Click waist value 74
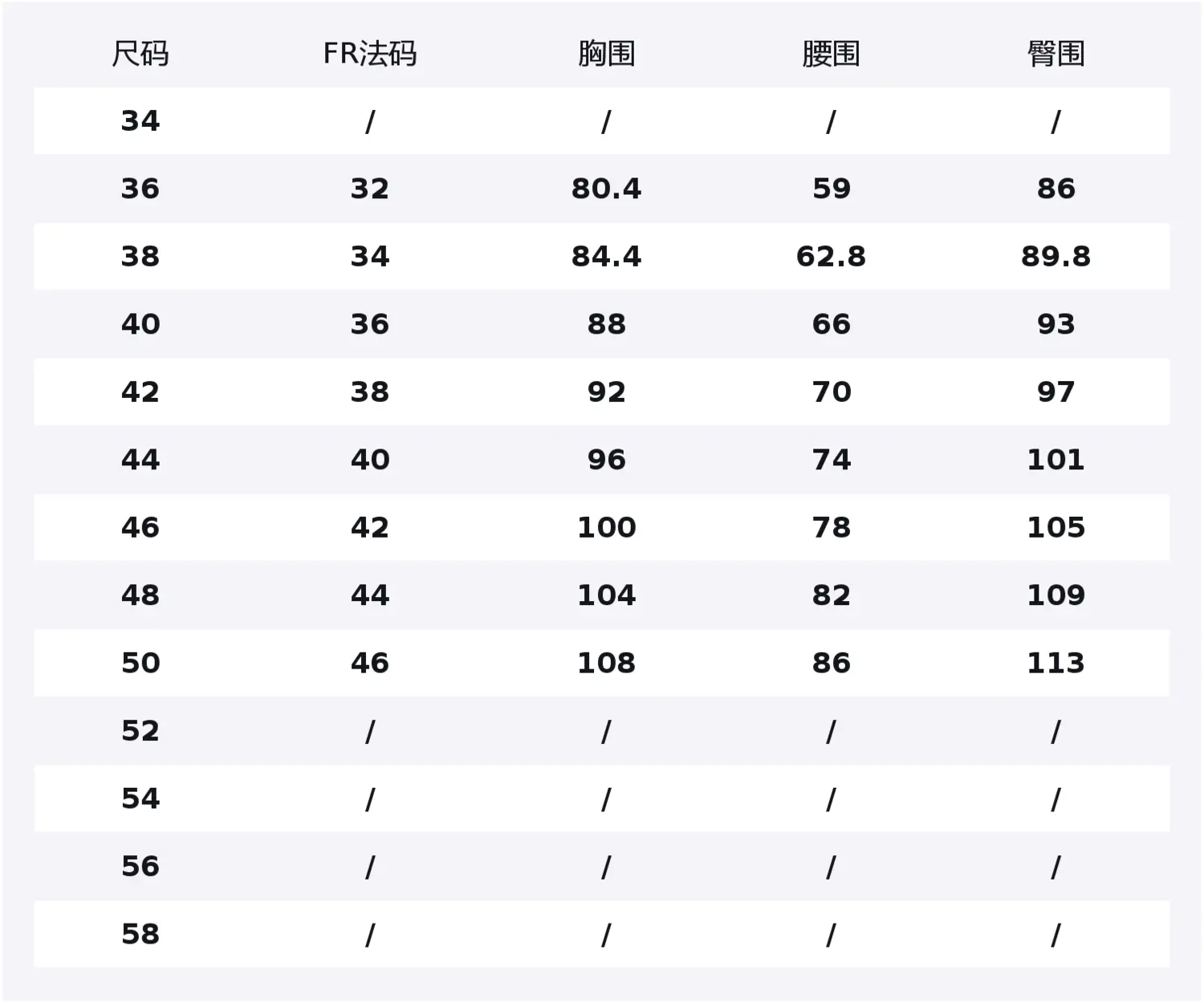This screenshot has height=1003, width=1204. coord(831,460)
